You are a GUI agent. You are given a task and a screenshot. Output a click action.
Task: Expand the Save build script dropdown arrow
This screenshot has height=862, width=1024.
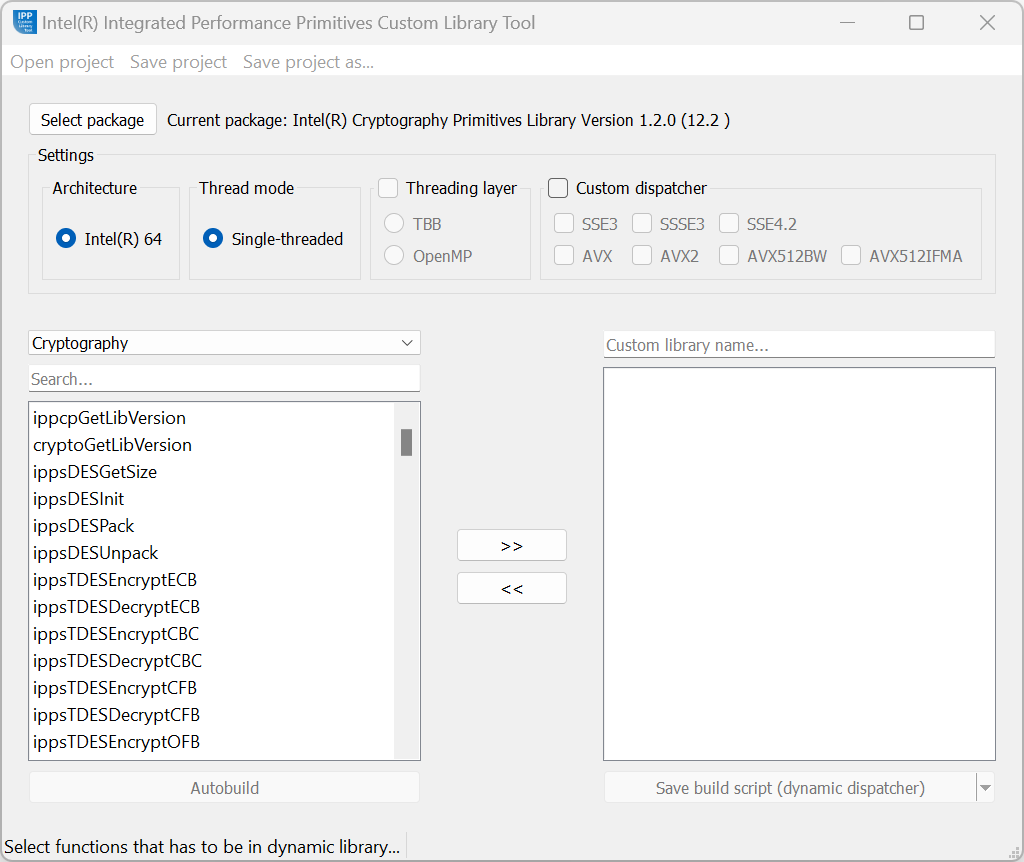pyautogui.click(x=986, y=788)
